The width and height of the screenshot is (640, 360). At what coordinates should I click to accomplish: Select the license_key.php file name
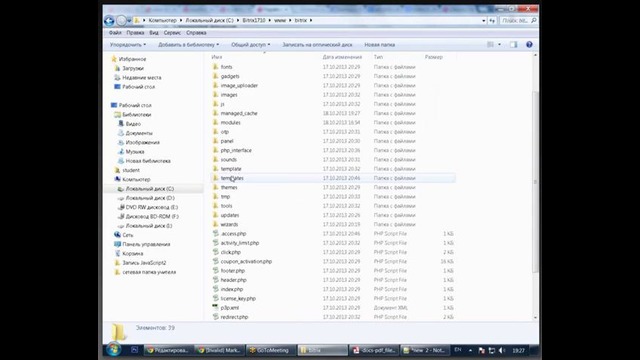click(x=238, y=298)
